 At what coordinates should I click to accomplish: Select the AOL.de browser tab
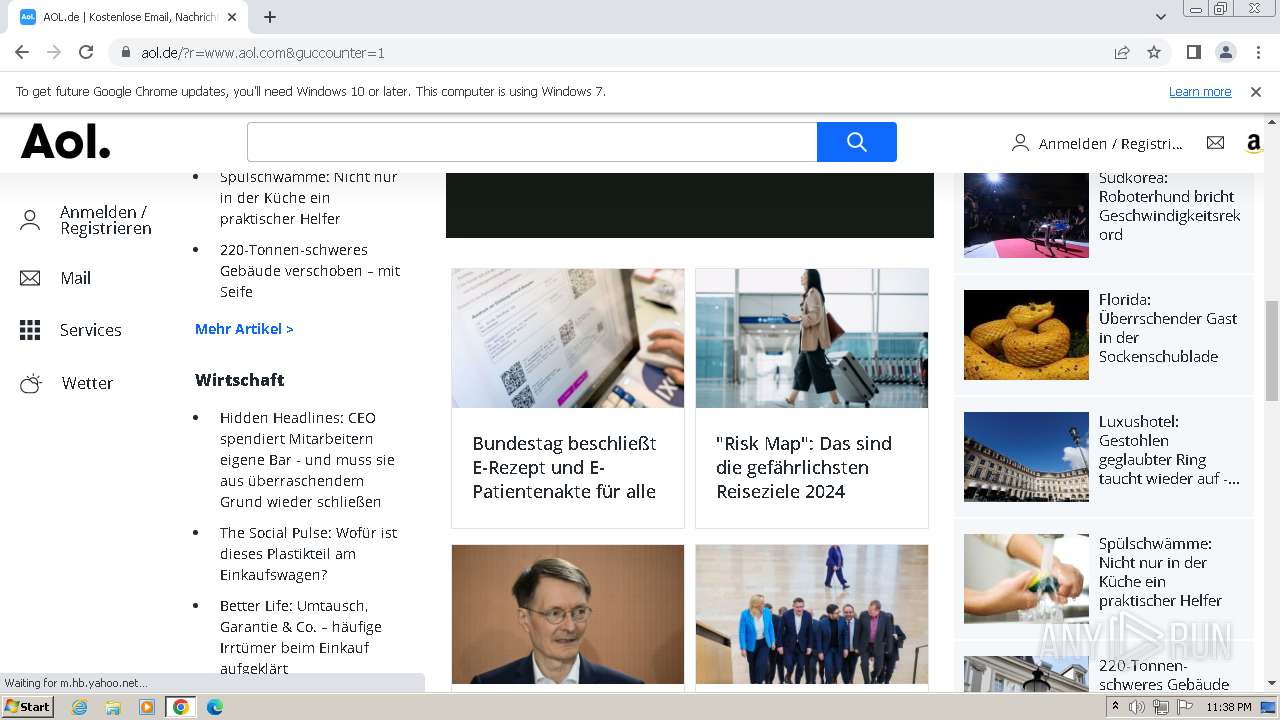[x=128, y=17]
